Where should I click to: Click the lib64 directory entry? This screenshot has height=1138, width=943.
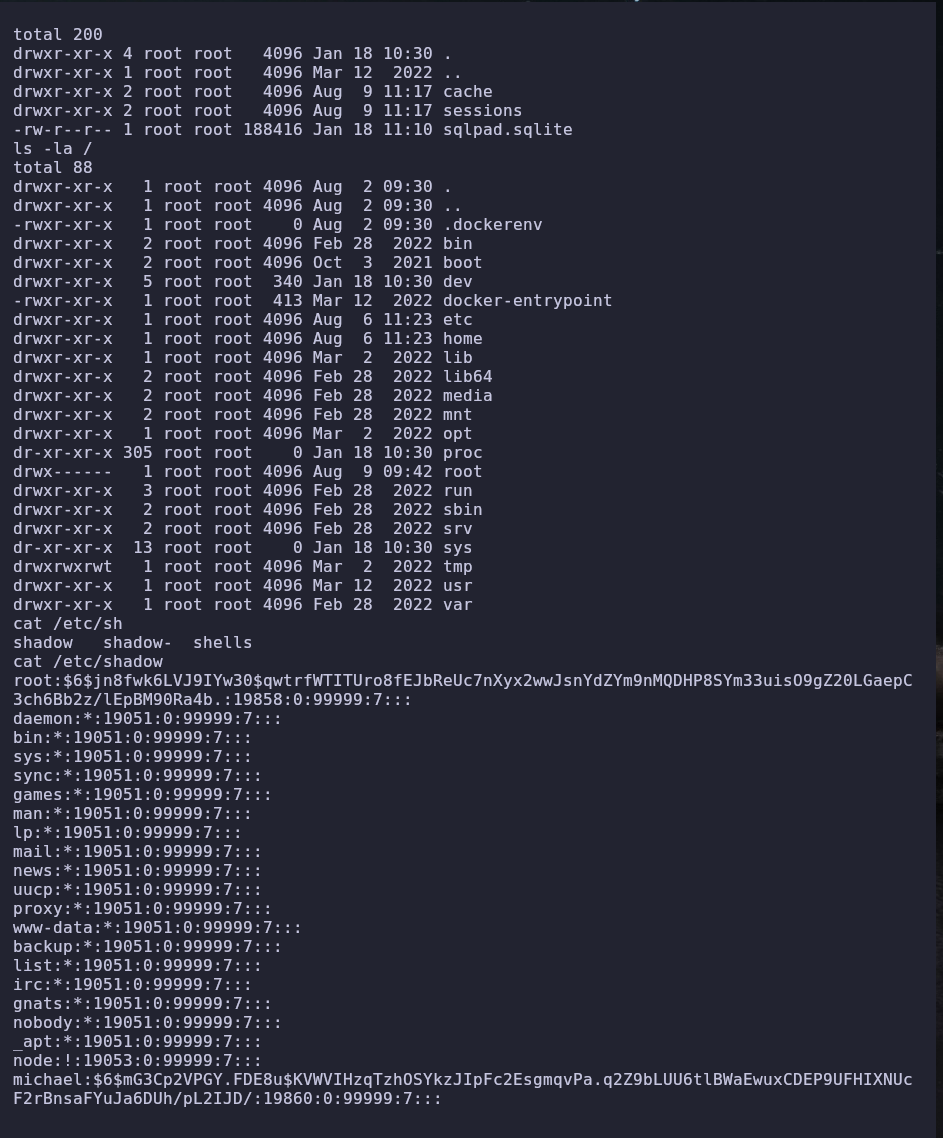click(x=468, y=377)
